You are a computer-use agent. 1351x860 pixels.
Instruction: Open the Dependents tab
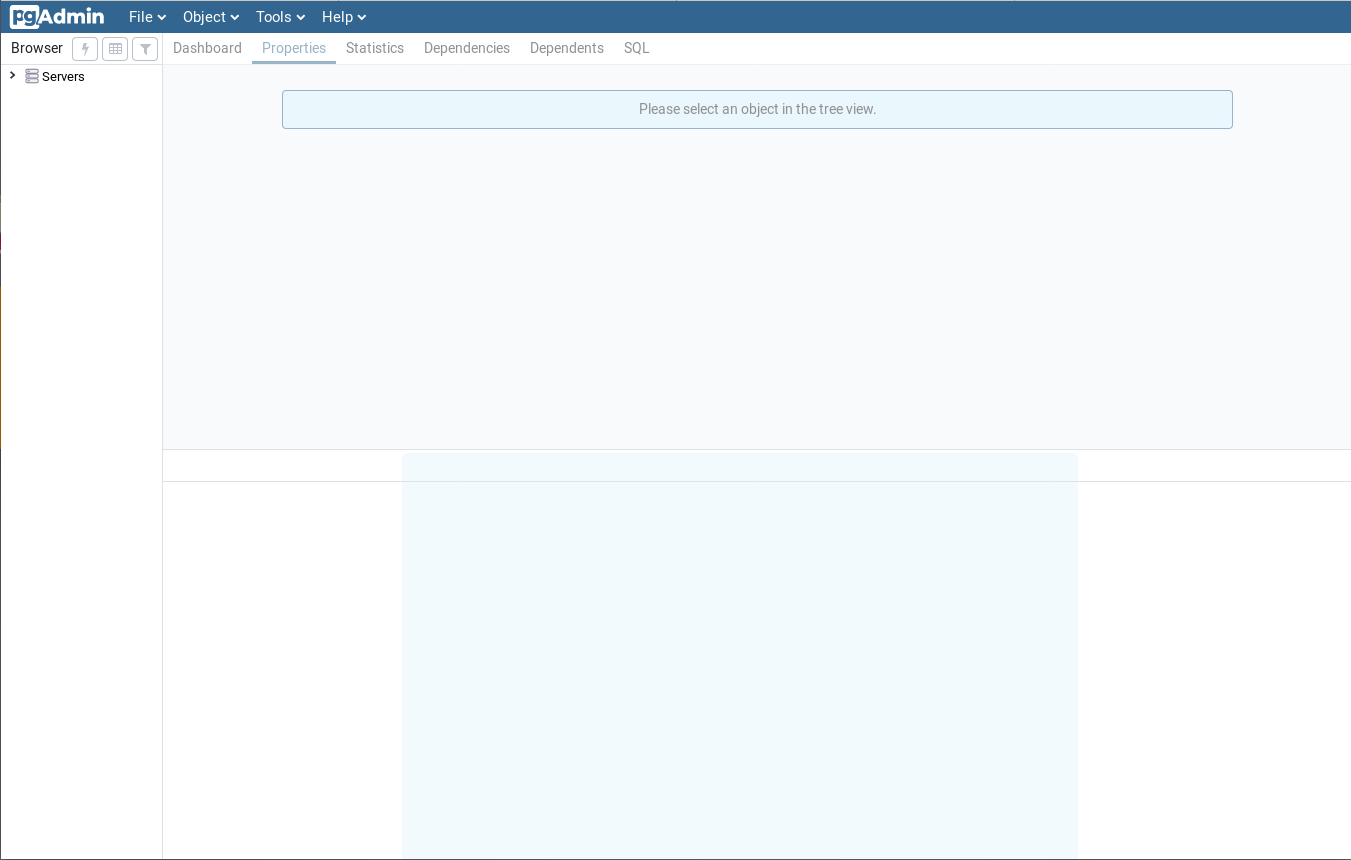(566, 47)
